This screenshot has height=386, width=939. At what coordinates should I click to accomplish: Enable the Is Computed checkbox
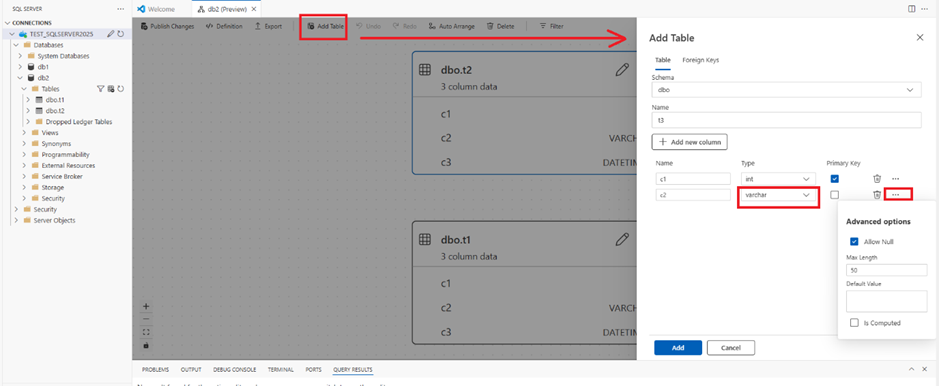(x=855, y=323)
